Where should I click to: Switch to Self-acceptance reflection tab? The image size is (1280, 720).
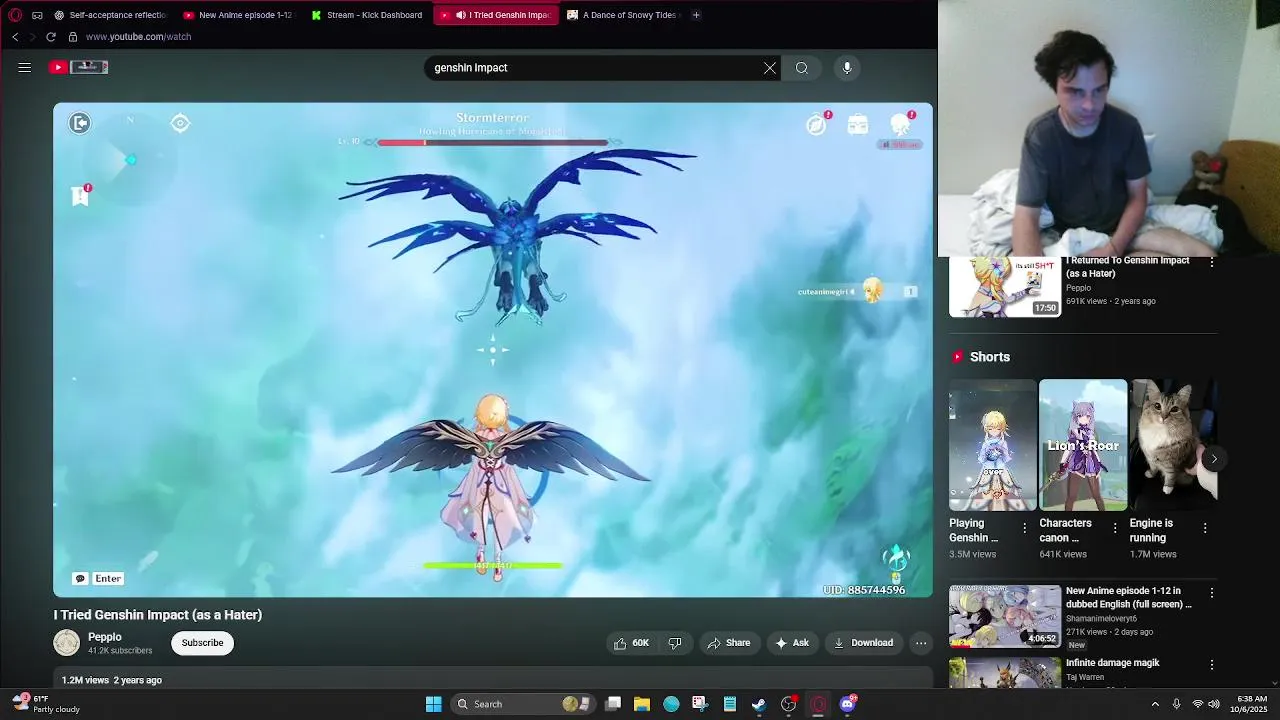click(111, 15)
